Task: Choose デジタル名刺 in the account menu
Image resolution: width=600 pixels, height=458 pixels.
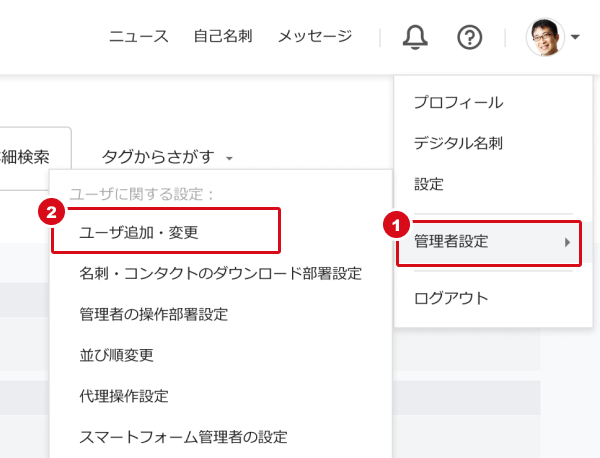Action: point(458,143)
